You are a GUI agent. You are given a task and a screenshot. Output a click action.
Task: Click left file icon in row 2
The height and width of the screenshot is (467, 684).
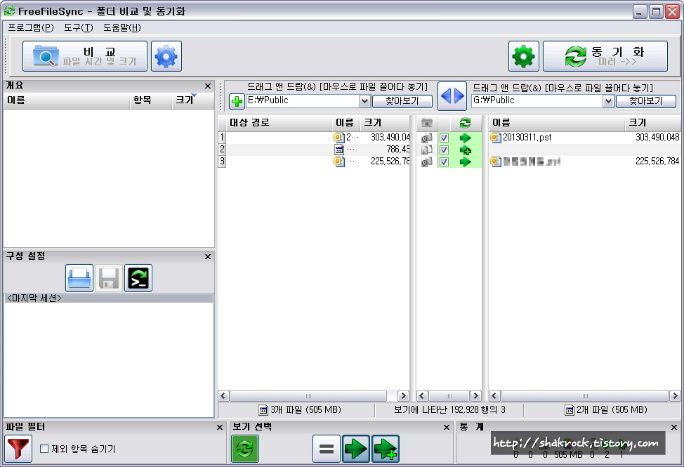click(x=339, y=150)
